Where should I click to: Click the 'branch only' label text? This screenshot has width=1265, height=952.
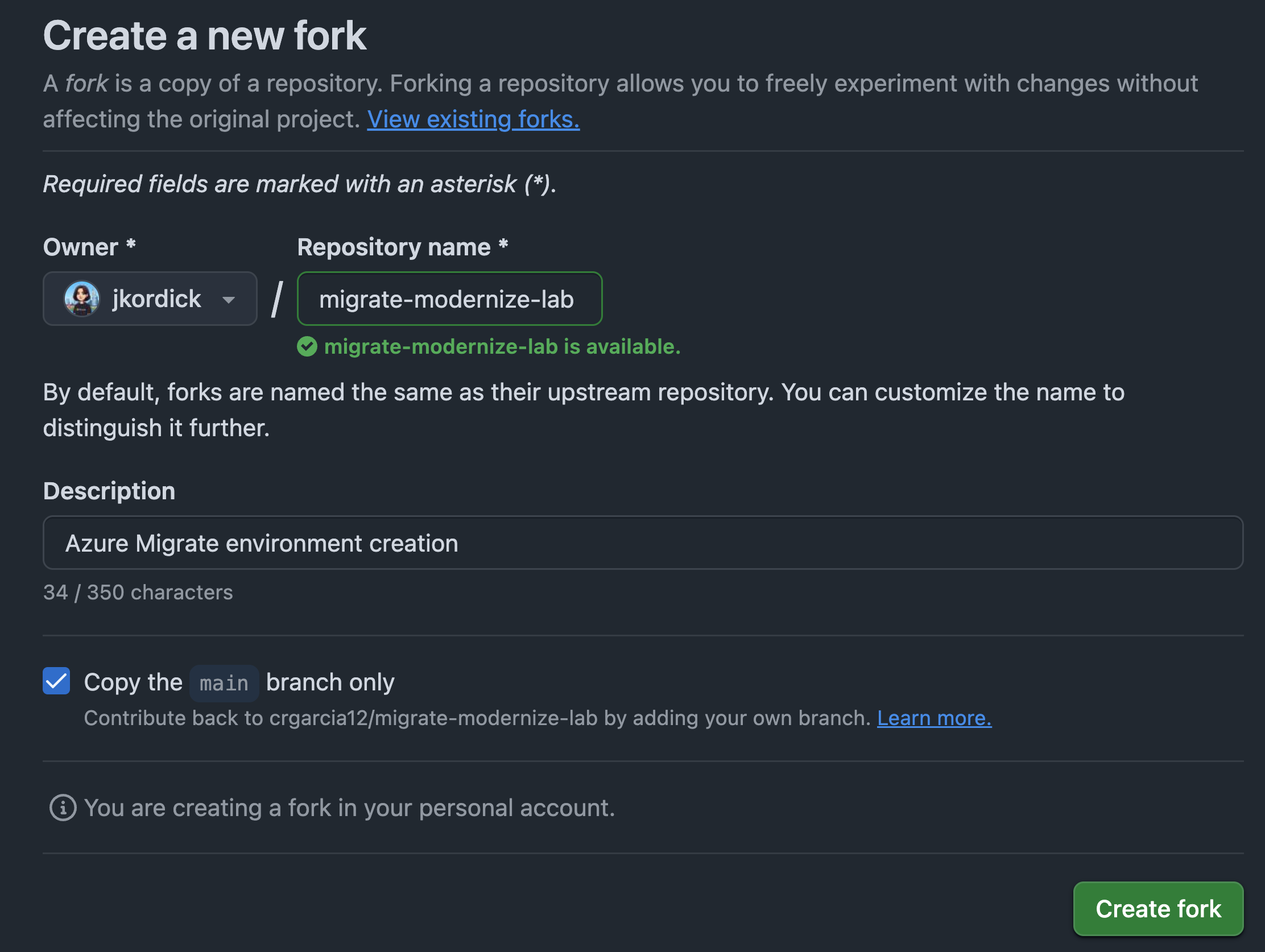coord(330,682)
